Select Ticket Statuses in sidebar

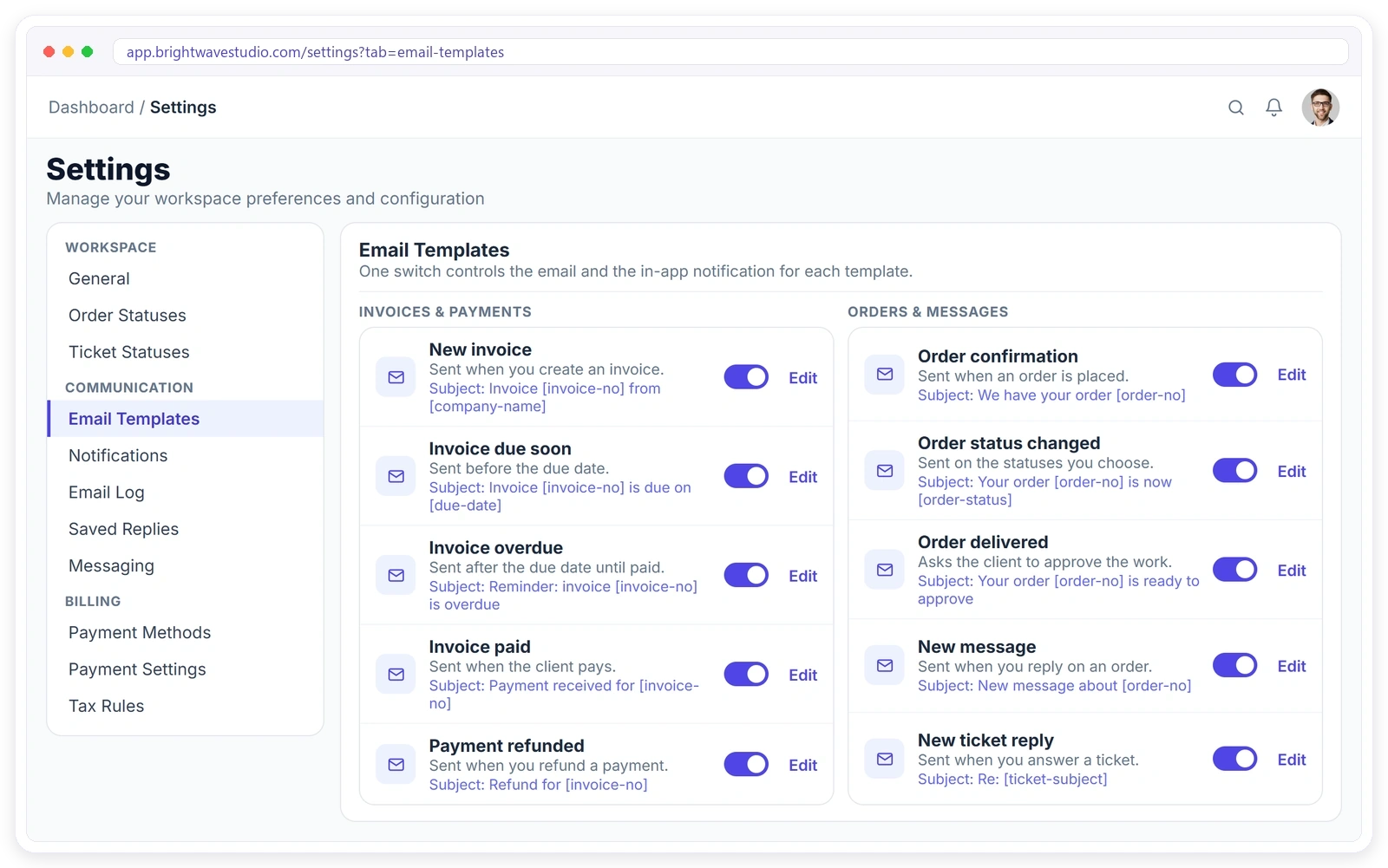(186, 352)
